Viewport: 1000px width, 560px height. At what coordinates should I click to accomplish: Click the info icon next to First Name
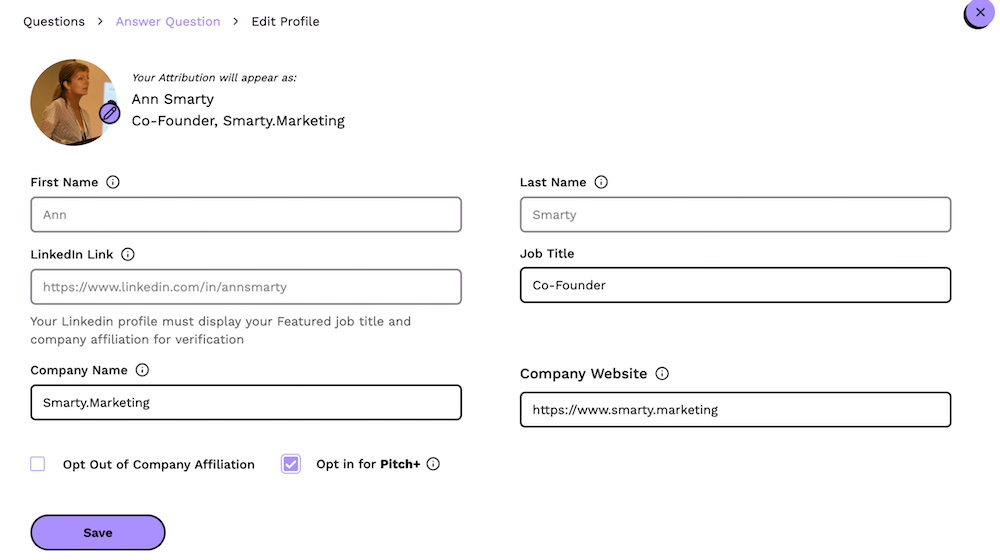[x=113, y=182]
